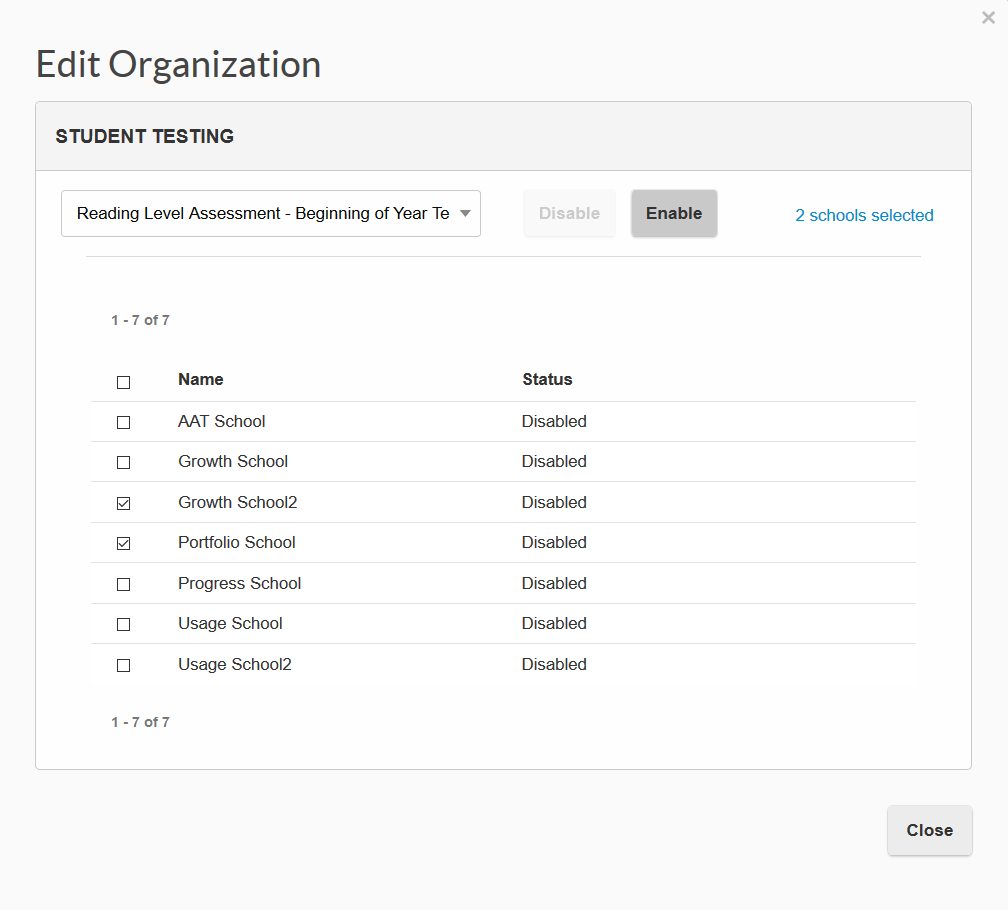This screenshot has height=910, width=1008.
Task: Close the dialog with the X icon
Action: pos(988,17)
